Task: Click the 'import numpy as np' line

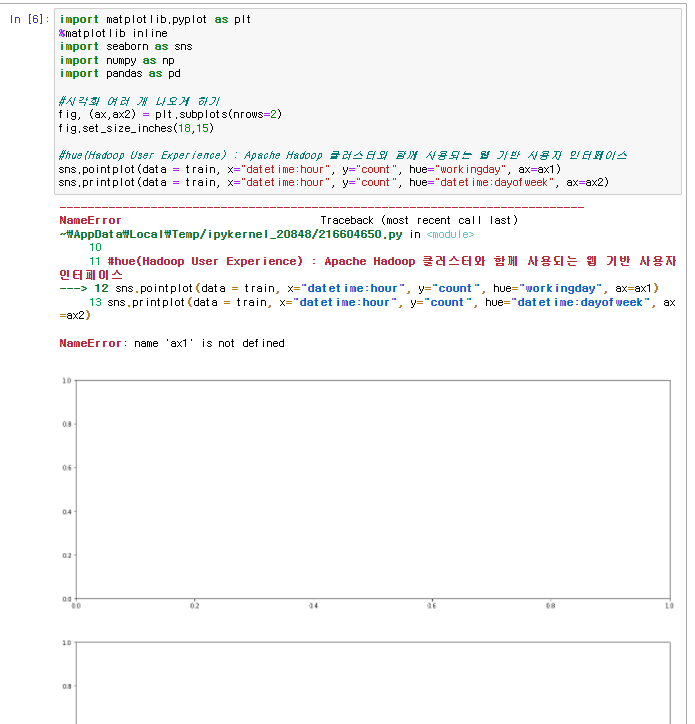Action: (x=117, y=60)
